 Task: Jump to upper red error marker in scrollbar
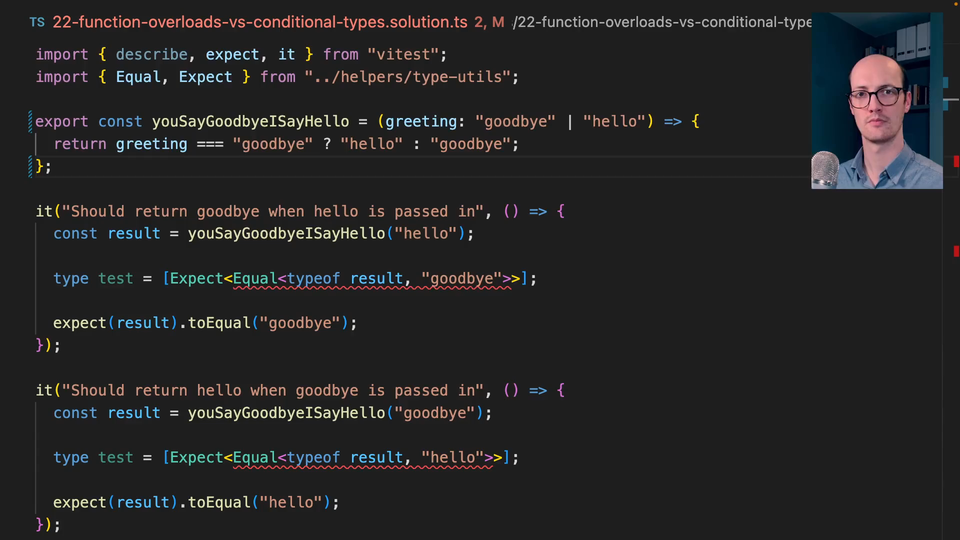[956, 161]
